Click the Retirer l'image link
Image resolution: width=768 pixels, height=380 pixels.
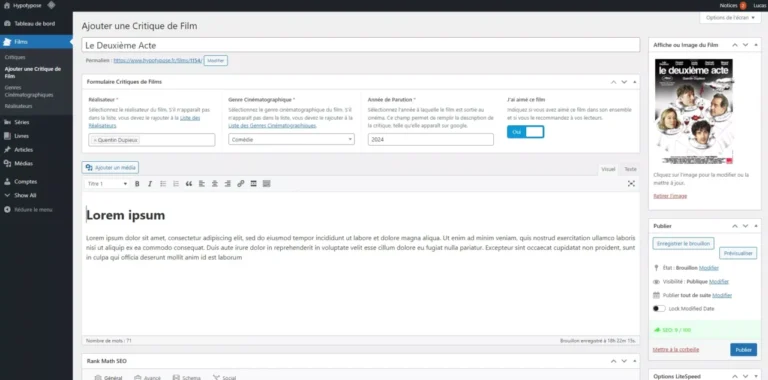click(670, 196)
